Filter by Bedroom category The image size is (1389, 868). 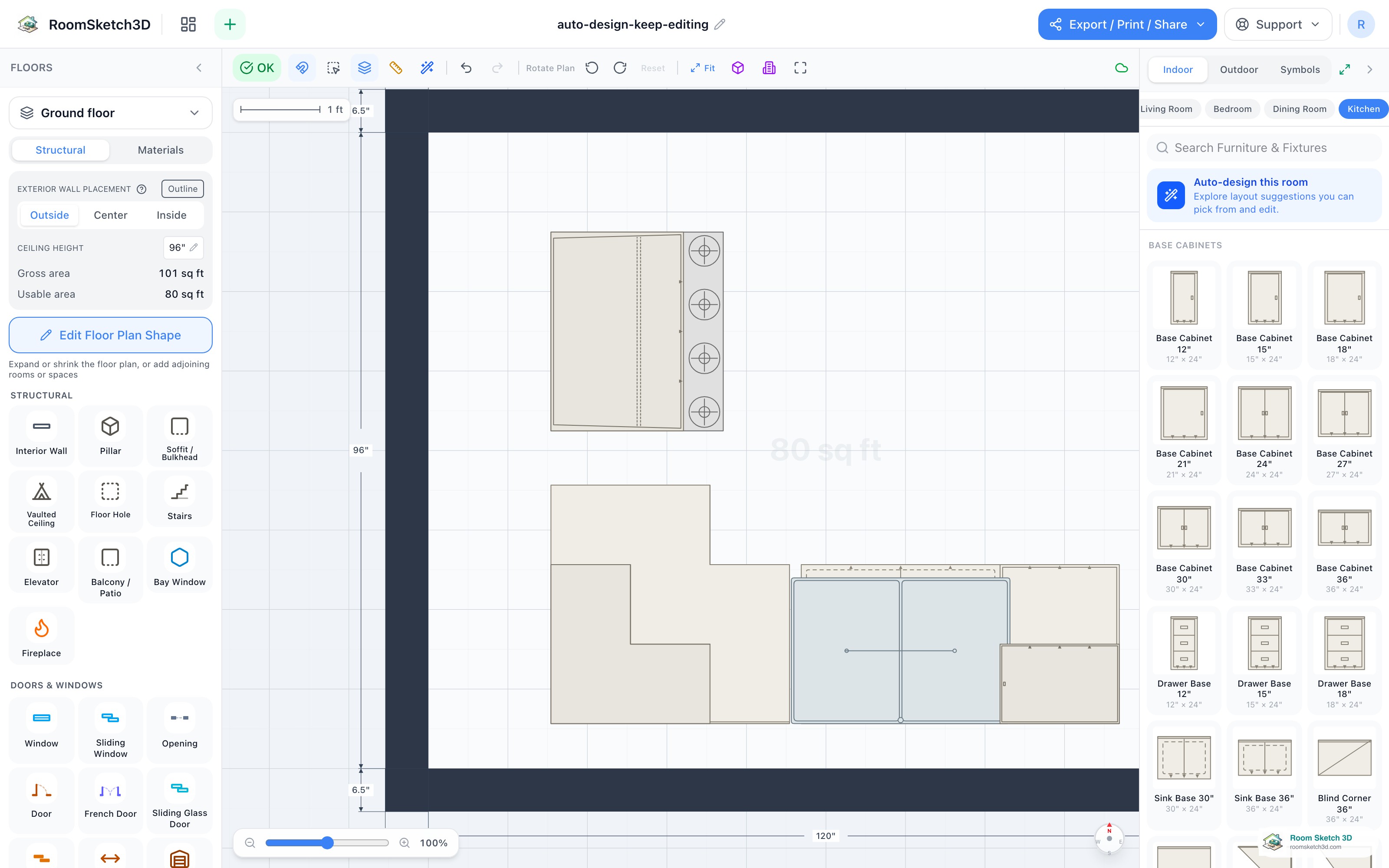(1232, 109)
